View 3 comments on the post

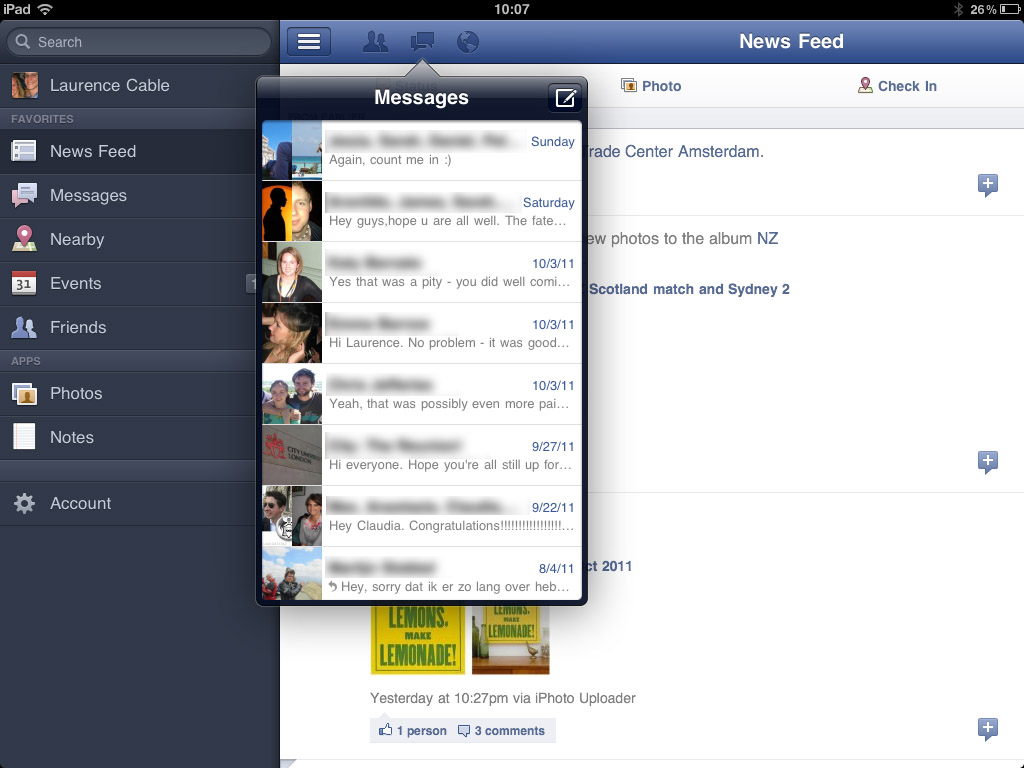[x=509, y=731]
